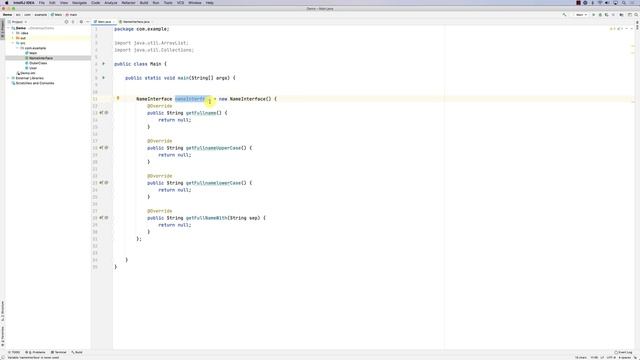This screenshot has width=640, height=360.
Task: Click the implements gutter icon beside getFullNameWith
Action: point(101,218)
